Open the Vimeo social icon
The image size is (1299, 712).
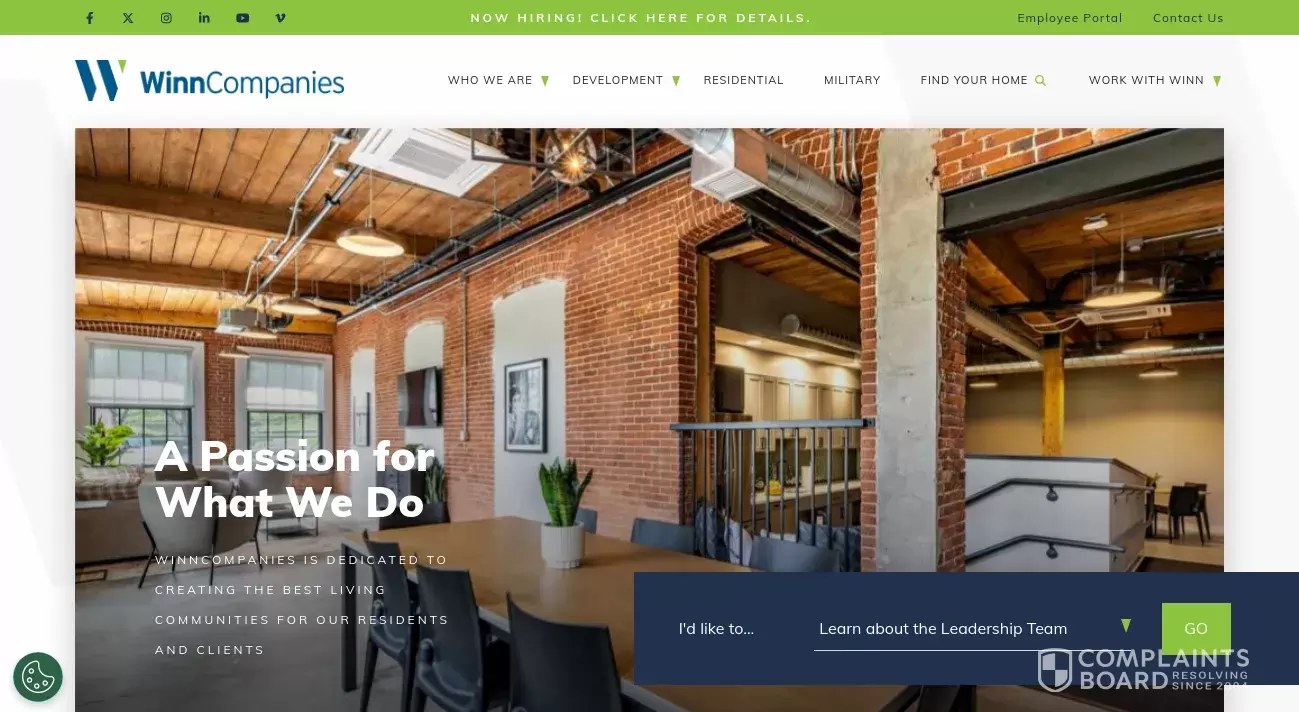click(x=280, y=18)
